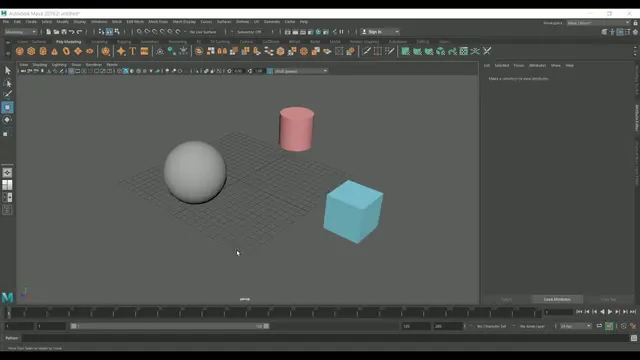This screenshot has width=640, height=360.
Task: Activate the Move tool in the toolbox
Action: [x=7, y=107]
